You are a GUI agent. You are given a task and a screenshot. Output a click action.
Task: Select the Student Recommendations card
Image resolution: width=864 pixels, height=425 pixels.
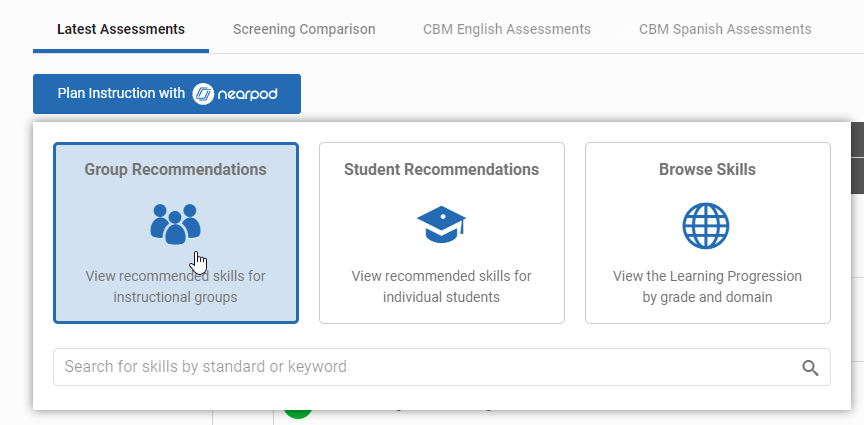(442, 233)
